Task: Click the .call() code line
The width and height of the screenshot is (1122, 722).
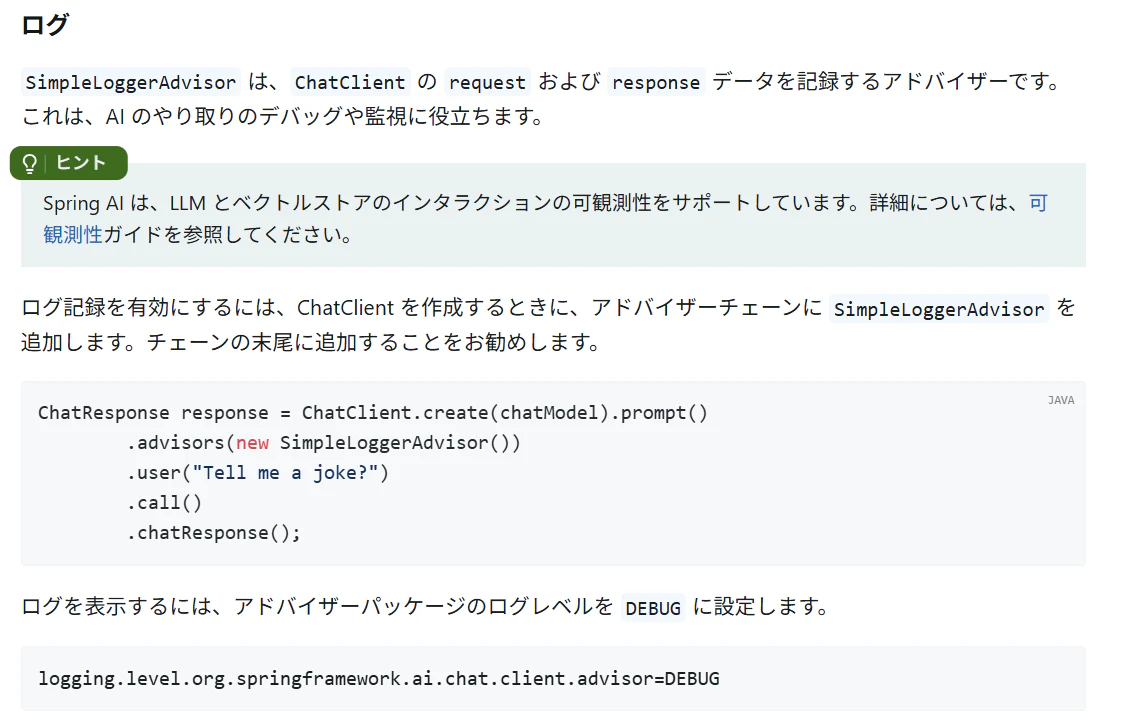Action: (165, 503)
